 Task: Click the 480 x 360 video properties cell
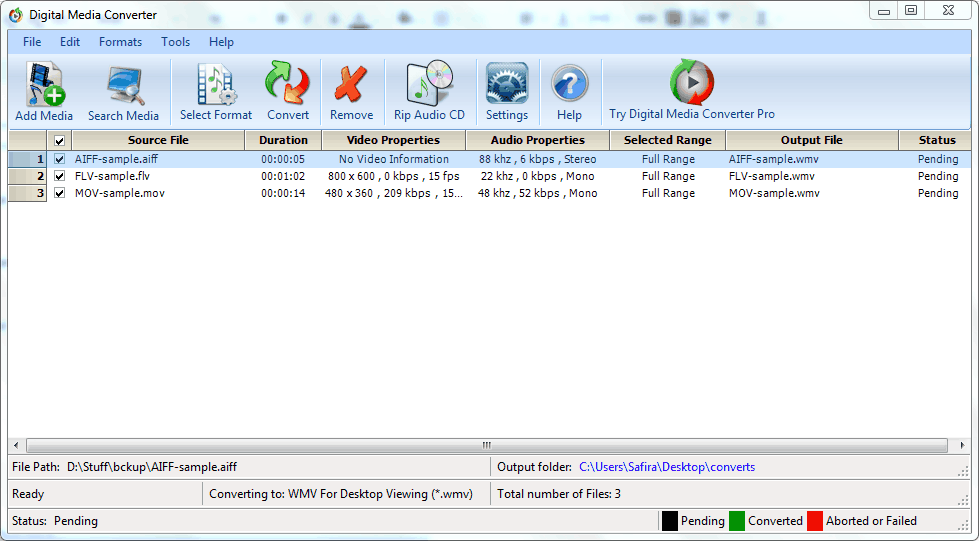tap(394, 193)
